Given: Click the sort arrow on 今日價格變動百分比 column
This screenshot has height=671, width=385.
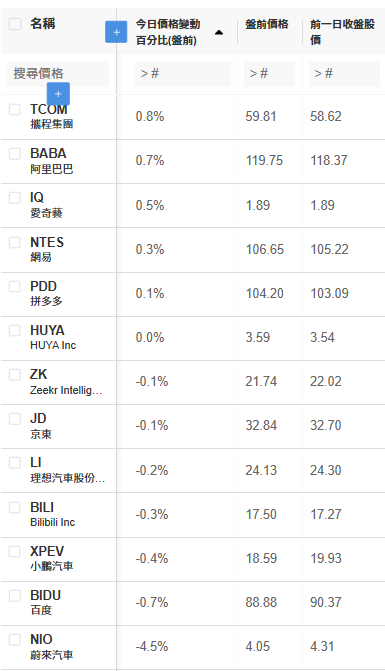Looking at the screenshot, I should (219, 33).
